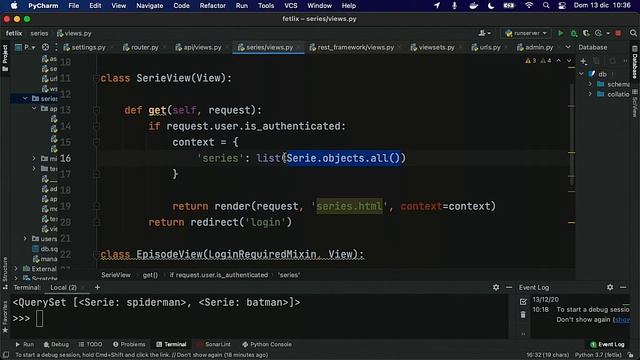
Task: Open Terminal panel settings gear
Action: tap(496, 287)
